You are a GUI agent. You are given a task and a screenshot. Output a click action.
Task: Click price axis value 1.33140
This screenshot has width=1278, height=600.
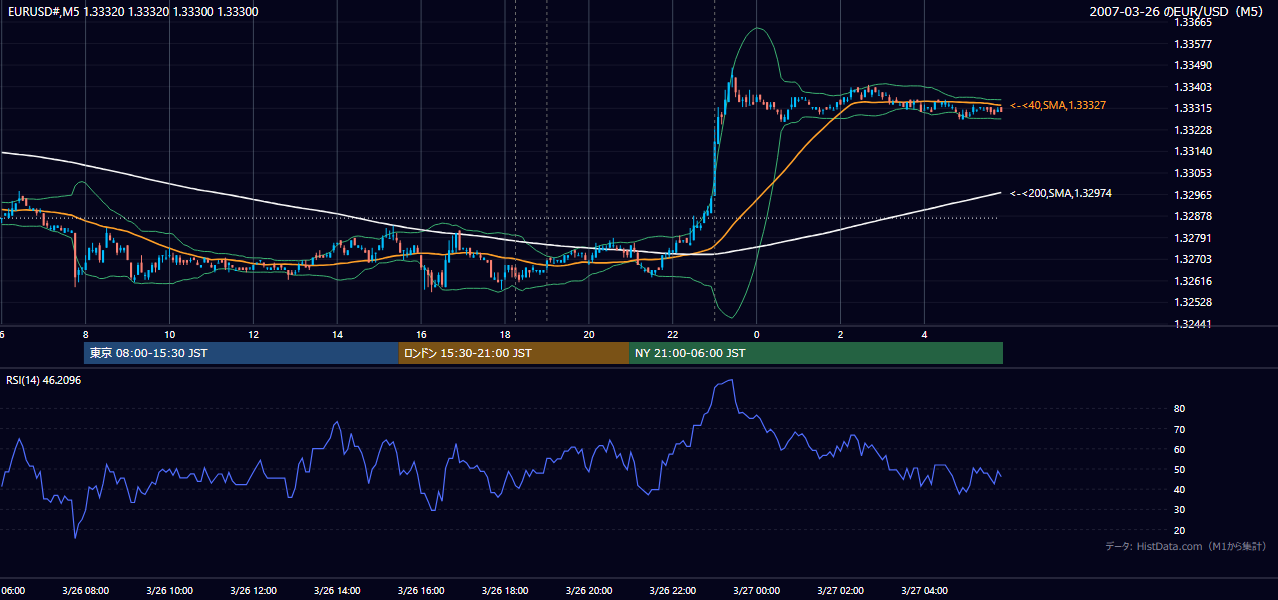pos(1193,151)
